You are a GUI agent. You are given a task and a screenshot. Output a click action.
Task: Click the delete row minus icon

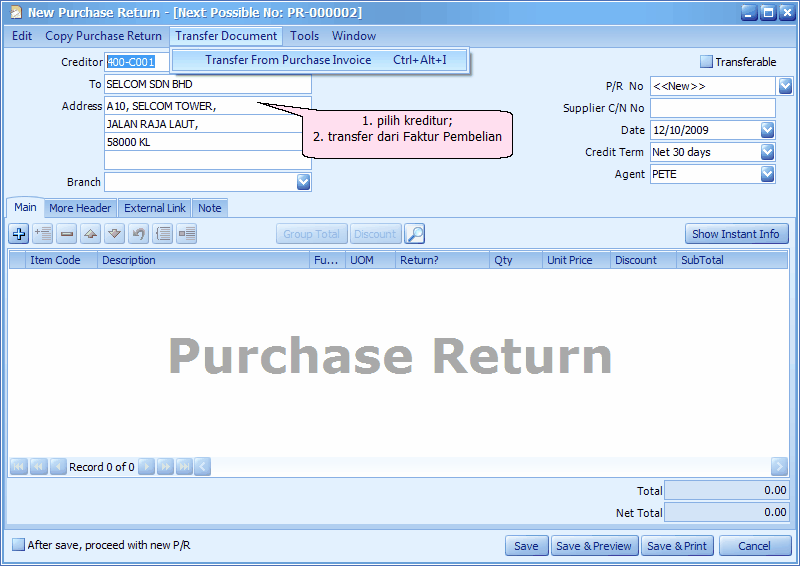(x=67, y=234)
